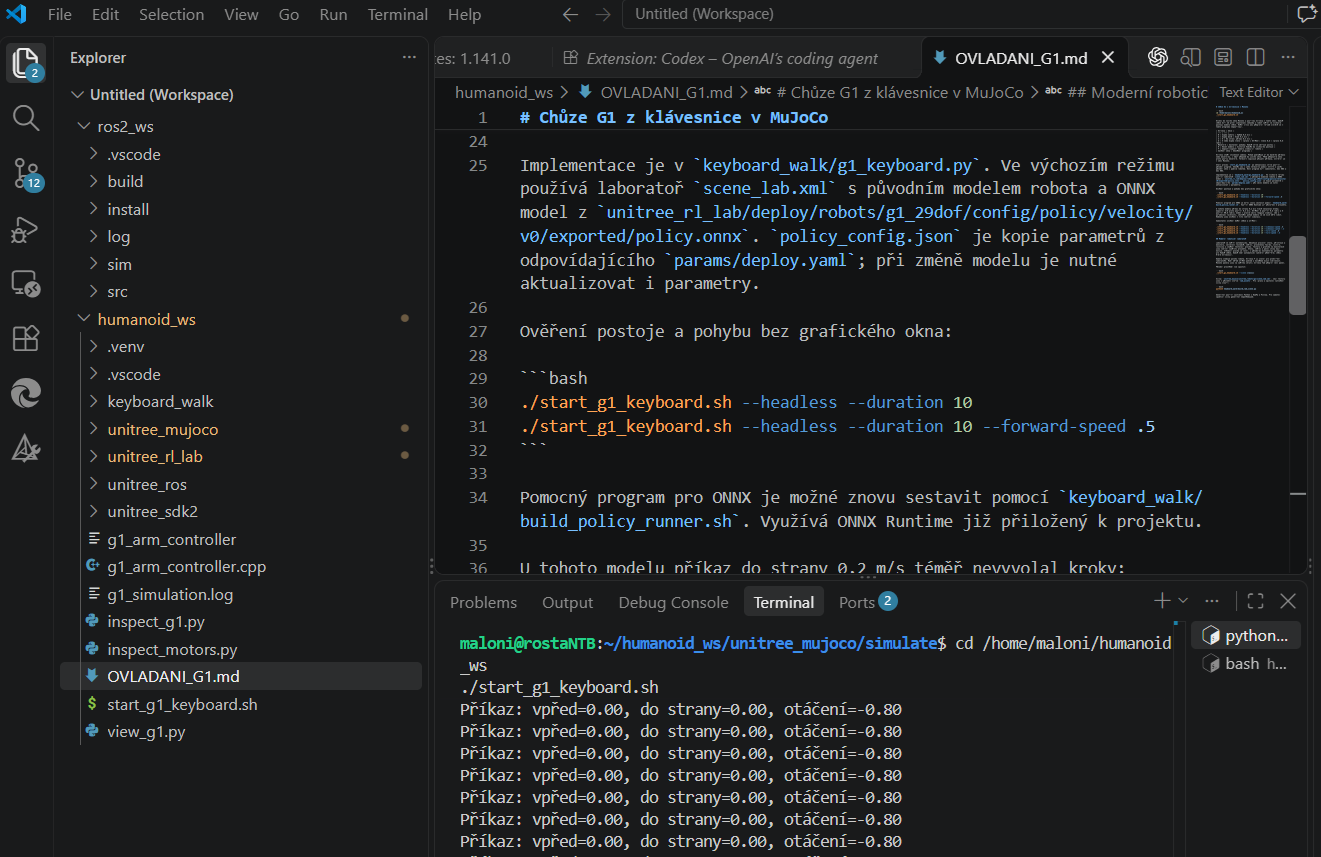Open markdown preview to the side
Image resolution: width=1321 pixels, height=857 pixels.
tap(1190, 57)
